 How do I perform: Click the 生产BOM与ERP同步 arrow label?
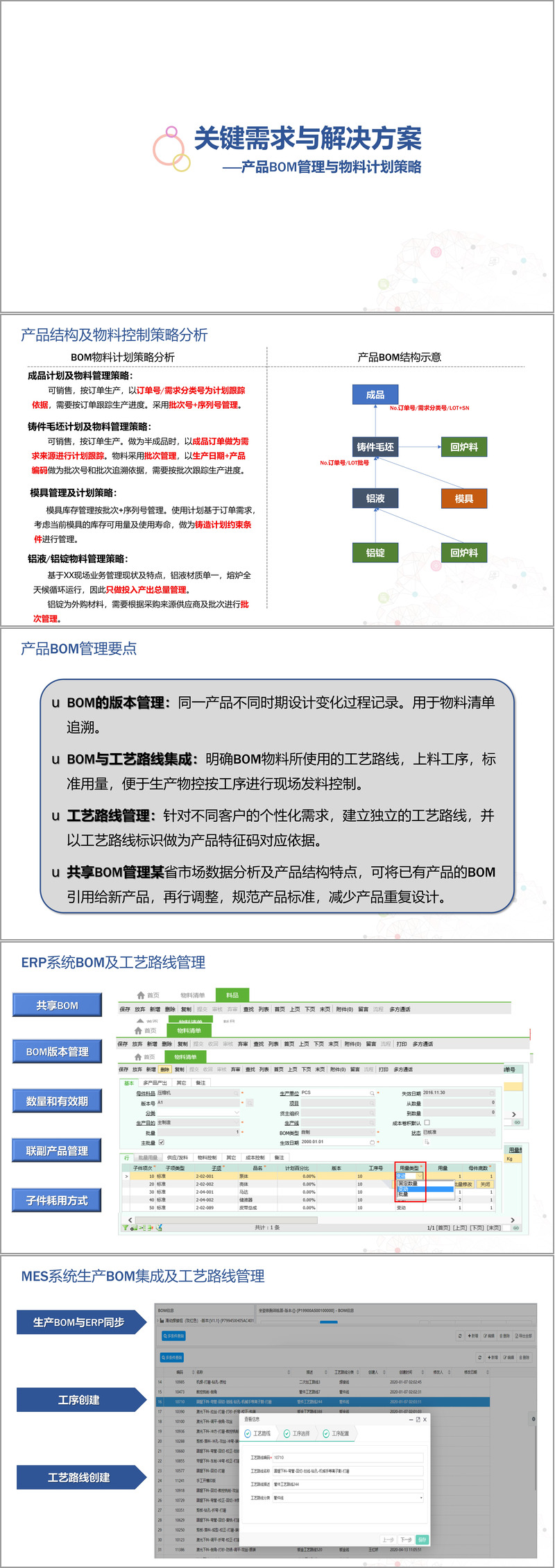(x=81, y=1322)
